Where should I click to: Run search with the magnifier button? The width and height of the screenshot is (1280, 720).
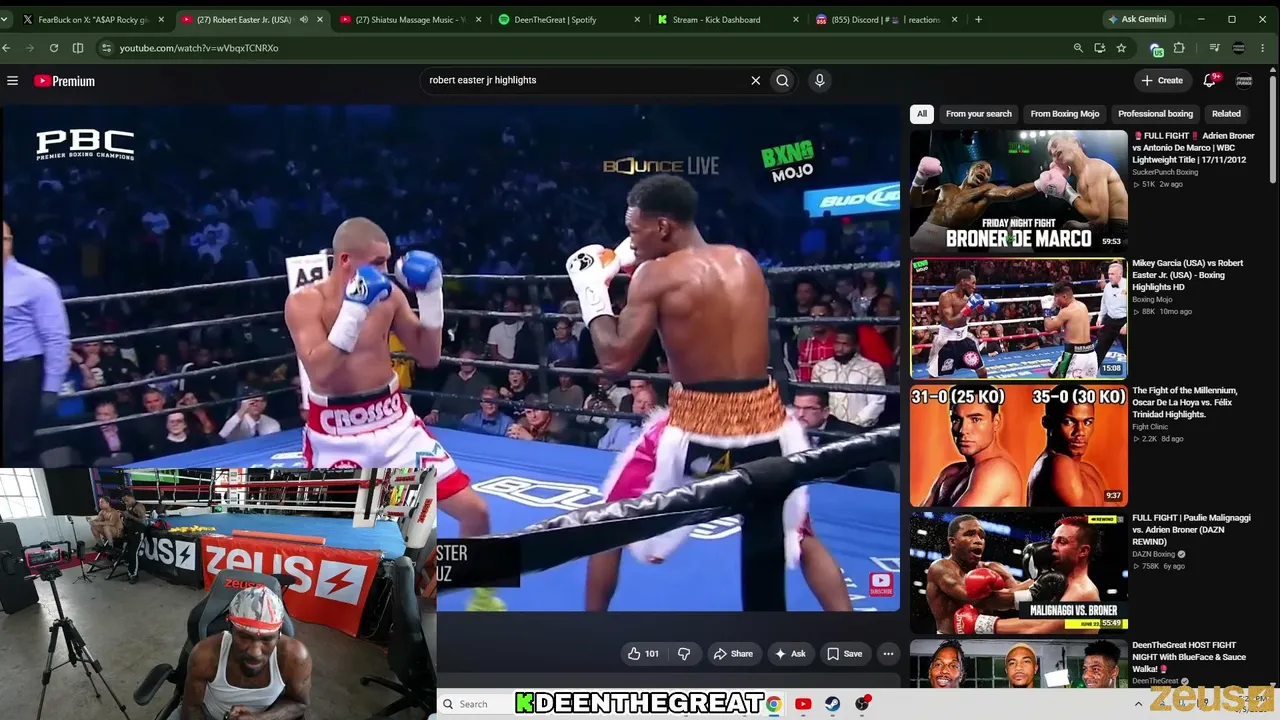782,80
